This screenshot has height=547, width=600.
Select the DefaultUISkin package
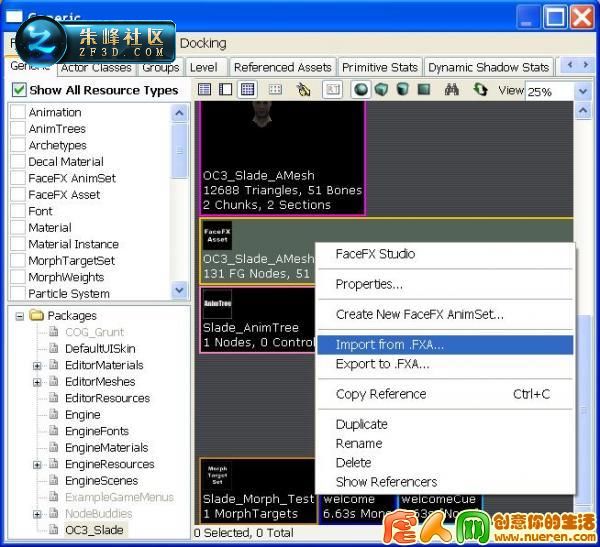100,349
